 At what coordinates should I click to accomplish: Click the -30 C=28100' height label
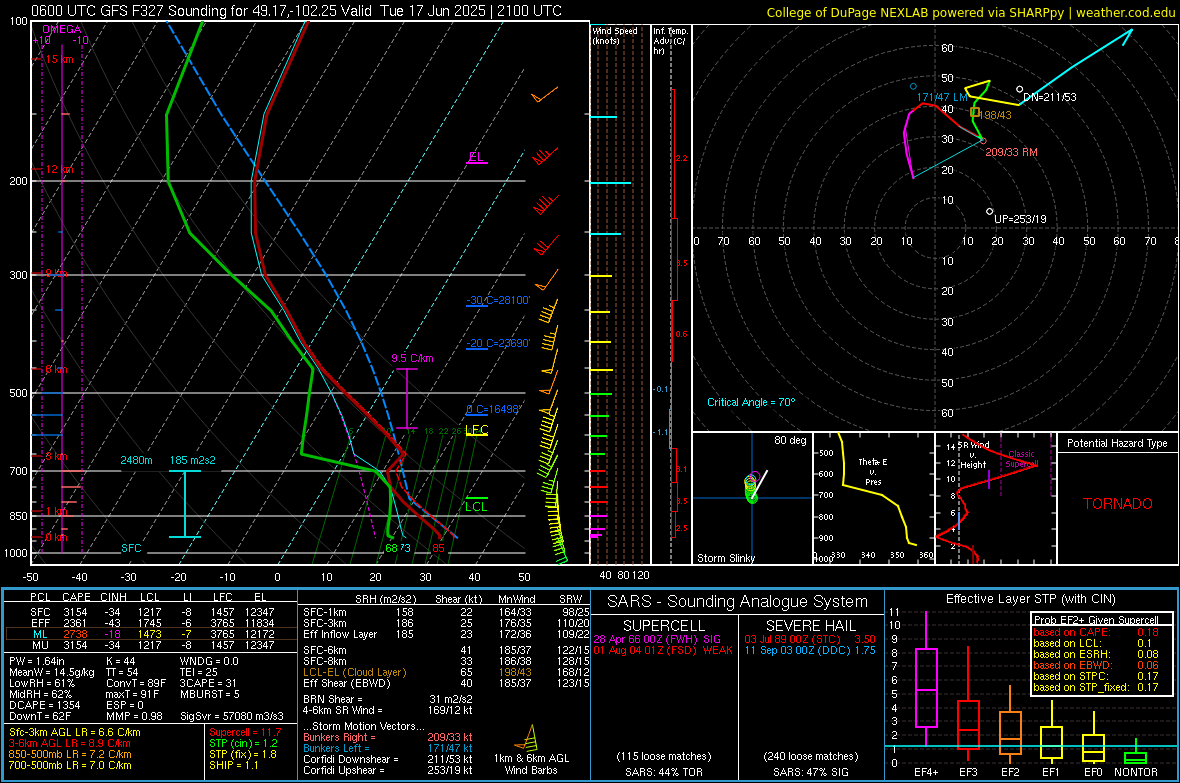coord(498,300)
